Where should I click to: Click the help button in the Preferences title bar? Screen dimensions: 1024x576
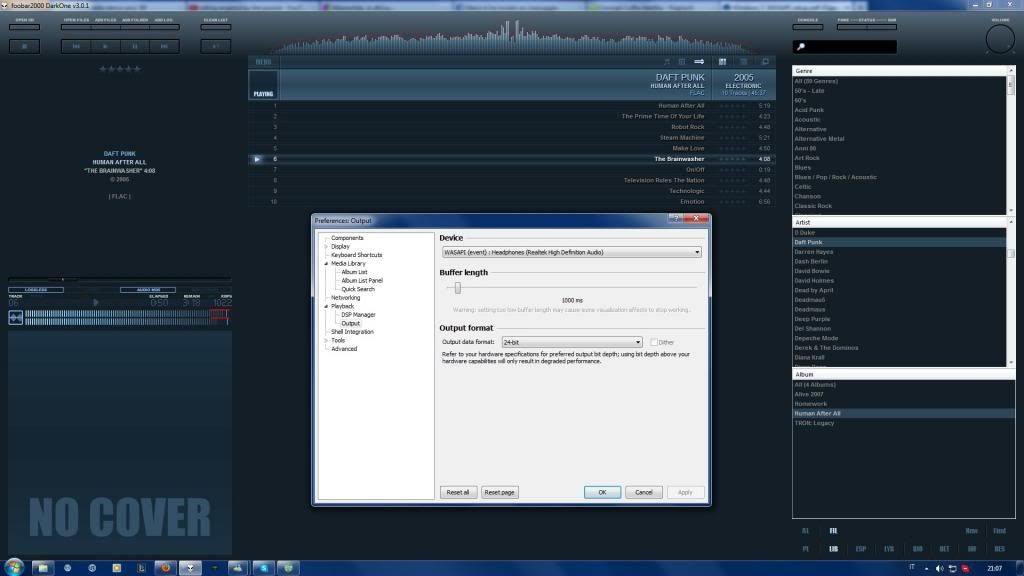point(675,218)
